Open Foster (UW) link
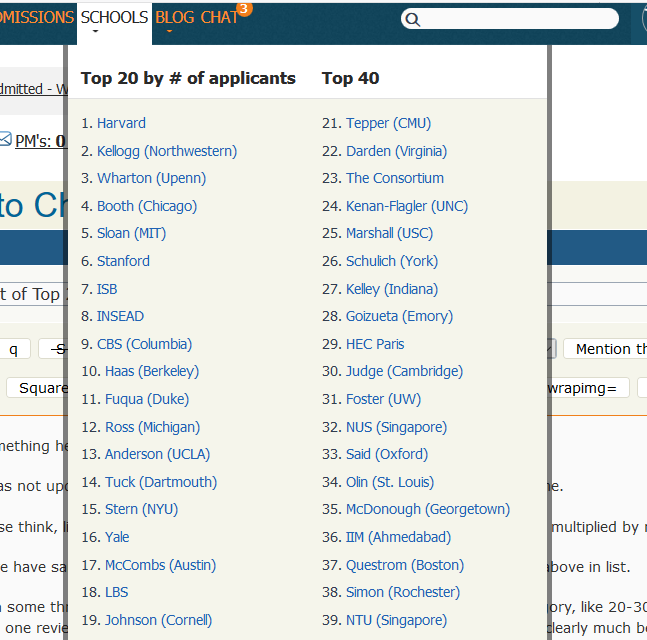 click(383, 399)
